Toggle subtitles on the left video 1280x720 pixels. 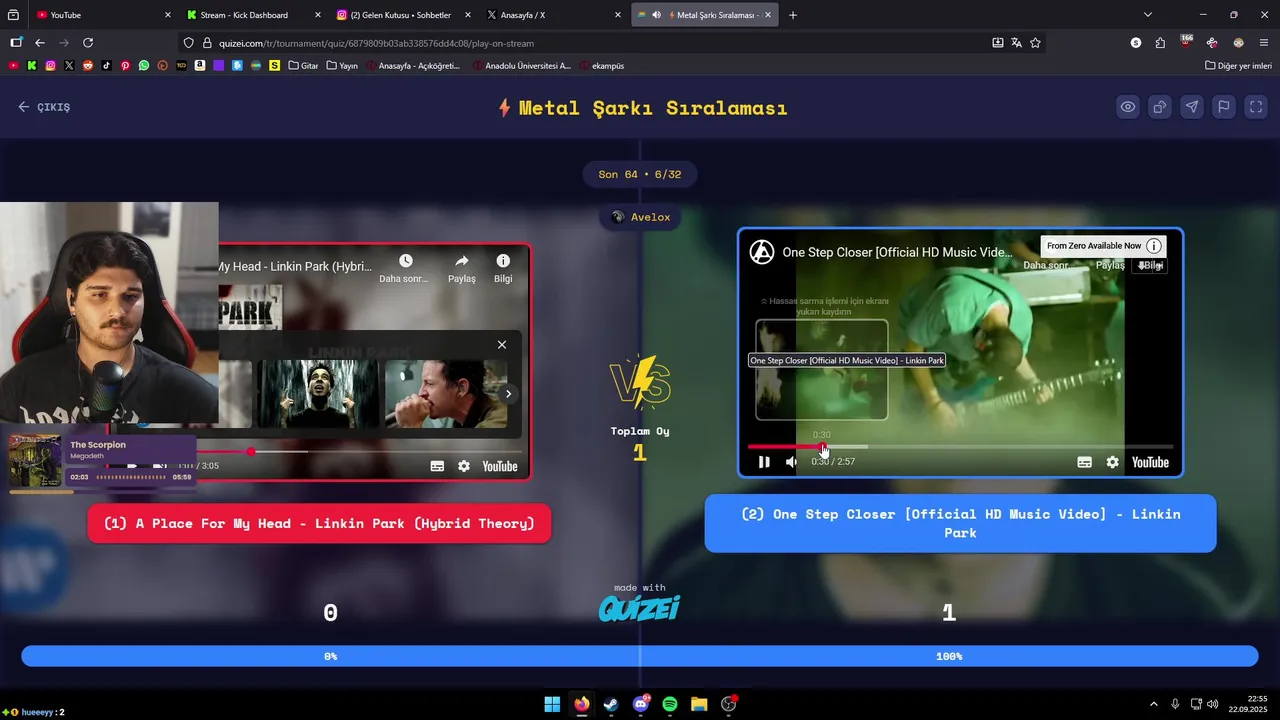[x=437, y=466]
